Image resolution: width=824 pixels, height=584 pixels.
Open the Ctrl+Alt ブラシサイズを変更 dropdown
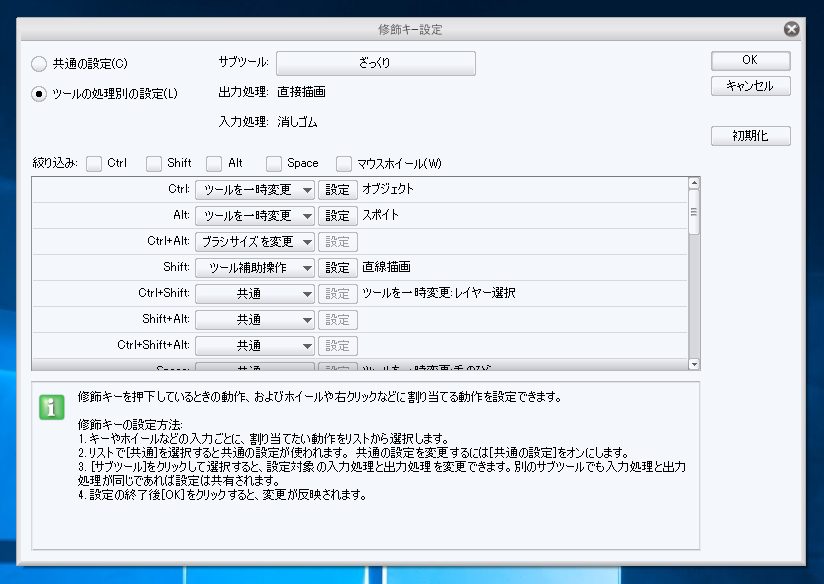coord(255,242)
